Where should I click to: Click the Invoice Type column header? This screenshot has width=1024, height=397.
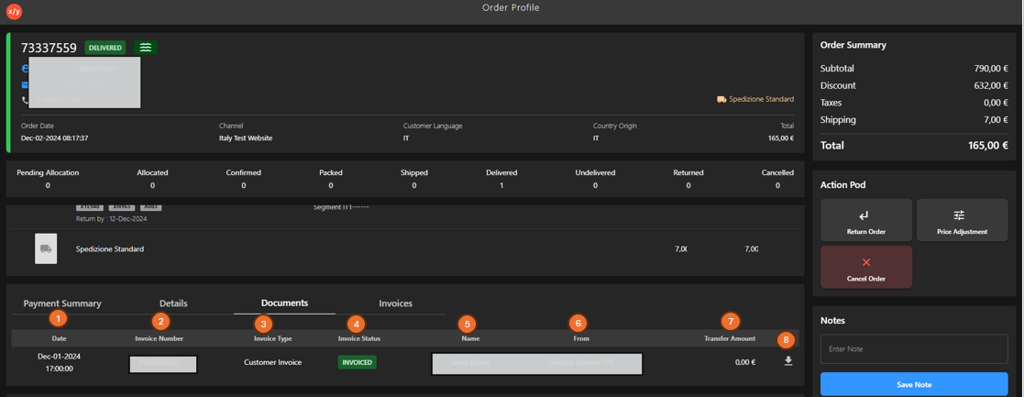tap(273, 338)
